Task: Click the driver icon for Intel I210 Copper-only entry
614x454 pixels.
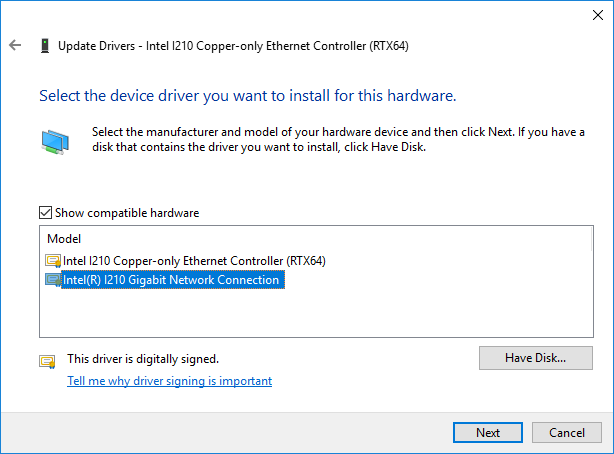Action: (54, 261)
